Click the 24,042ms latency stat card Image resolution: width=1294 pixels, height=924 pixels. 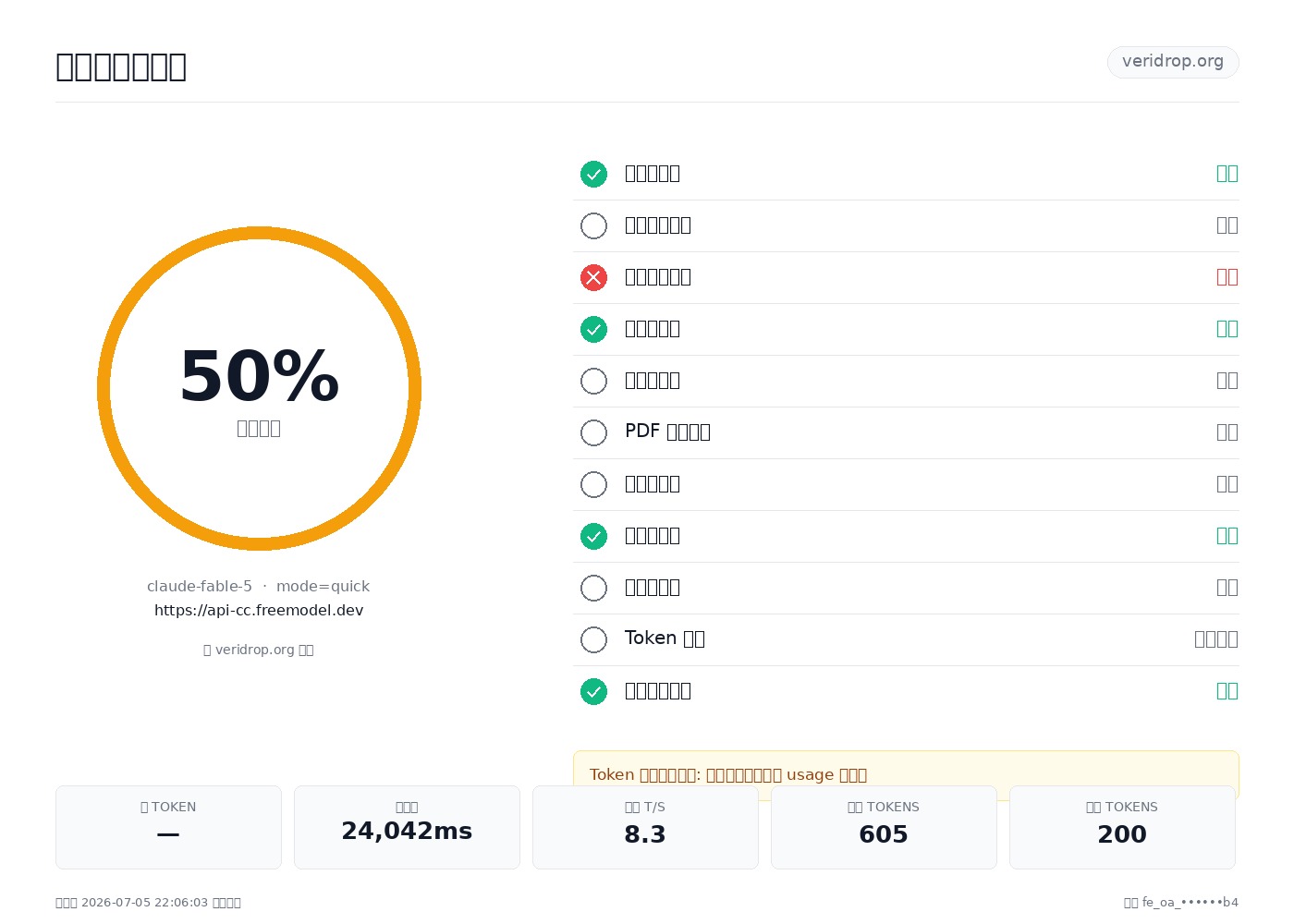pos(407,827)
